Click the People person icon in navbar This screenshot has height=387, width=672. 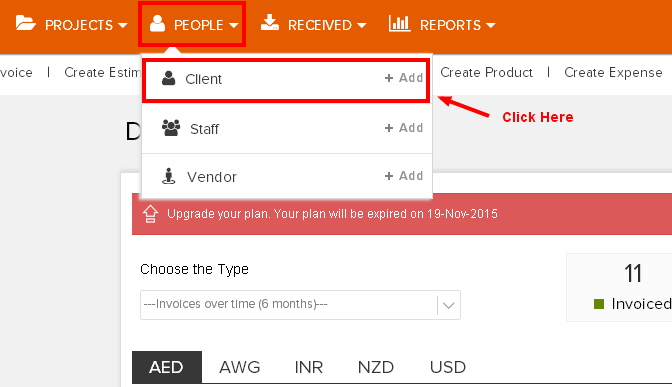point(157,23)
